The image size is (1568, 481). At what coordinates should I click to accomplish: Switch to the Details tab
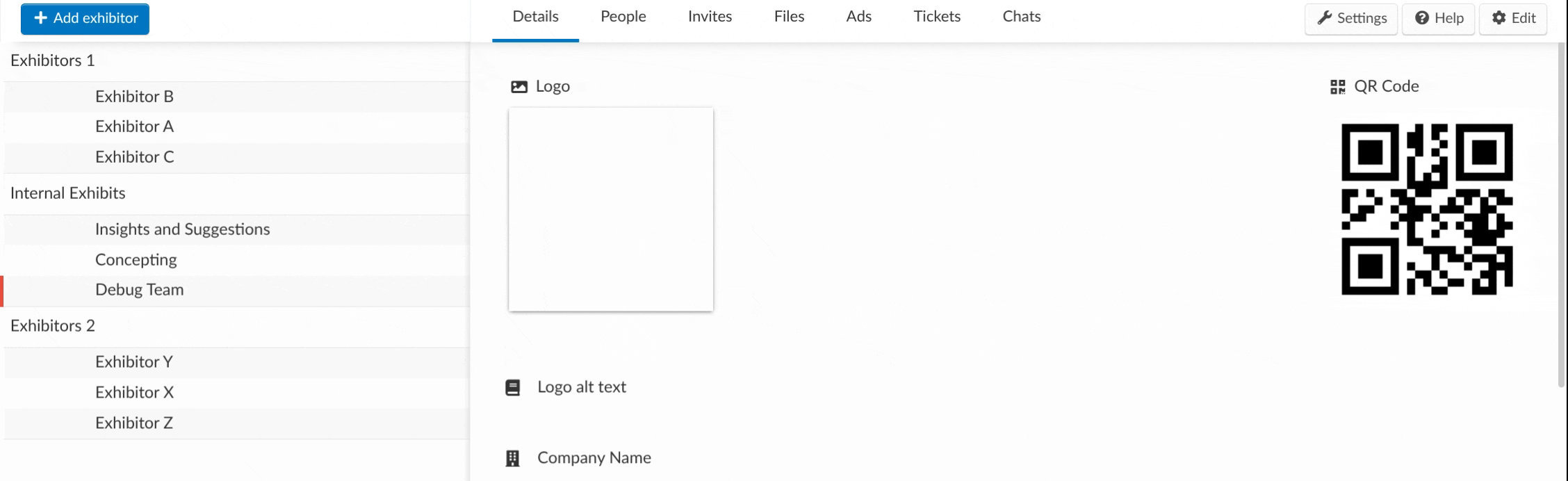[535, 17]
